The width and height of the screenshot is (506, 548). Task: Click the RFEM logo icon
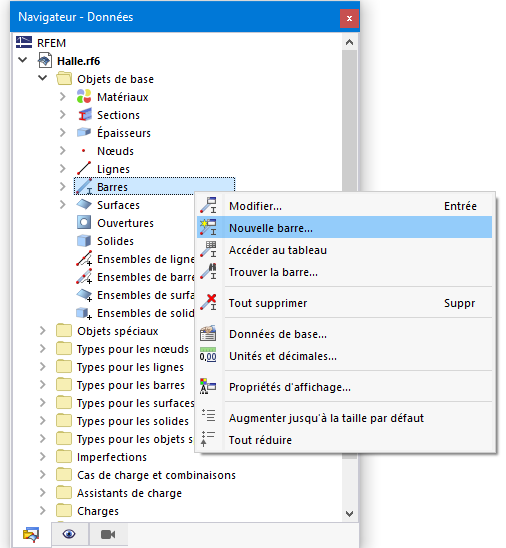tap(24, 42)
